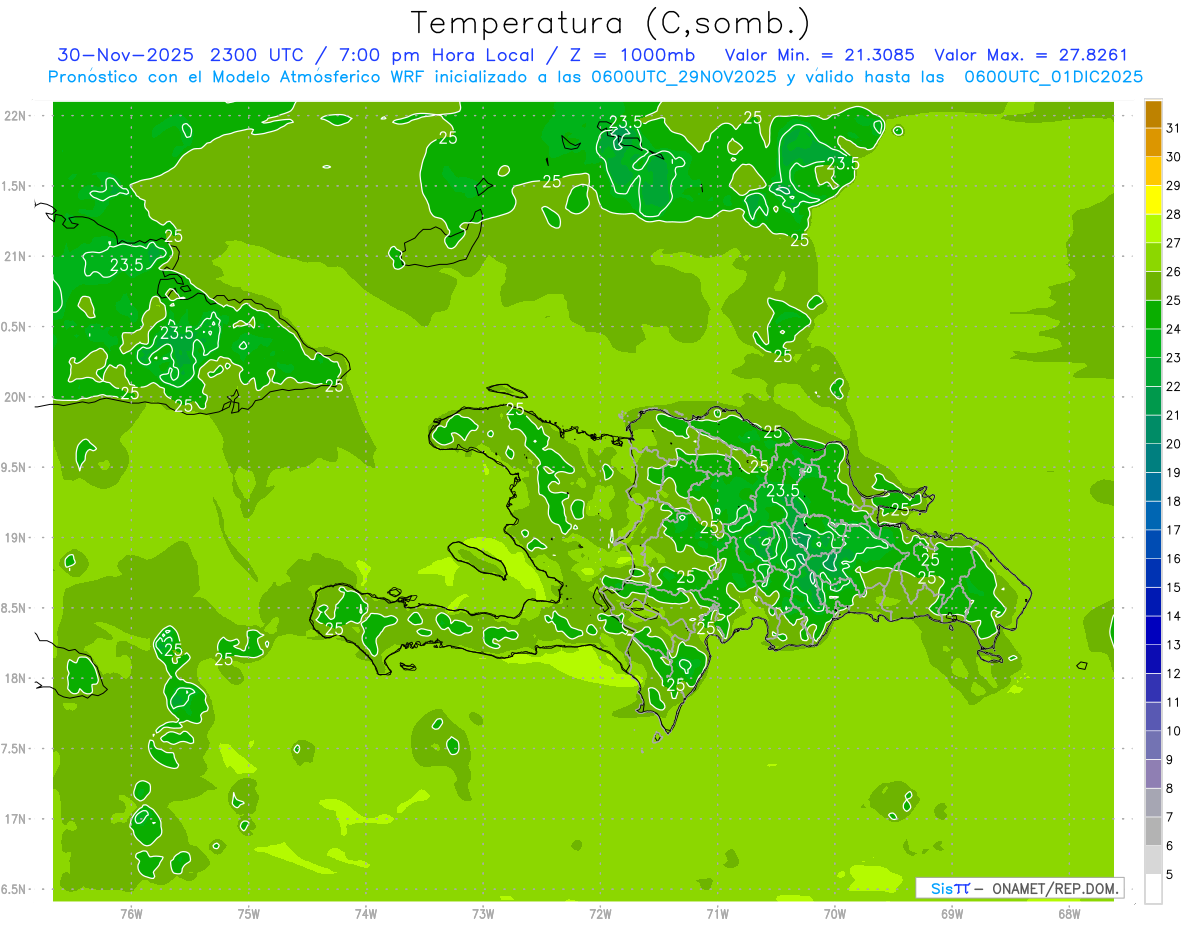This screenshot has height=927, width=1200.
Task: Select 'Valor Max. = 27.8261' text
Action: 1031,55
